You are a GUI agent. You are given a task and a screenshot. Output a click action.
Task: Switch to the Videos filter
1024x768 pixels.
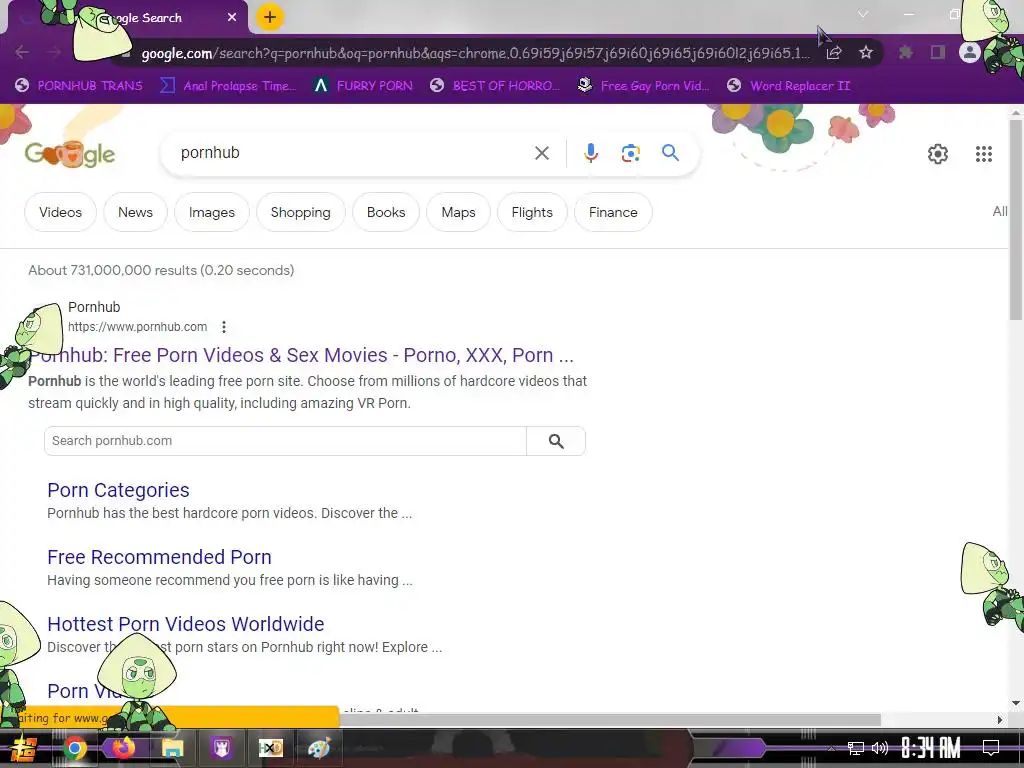[x=60, y=212]
